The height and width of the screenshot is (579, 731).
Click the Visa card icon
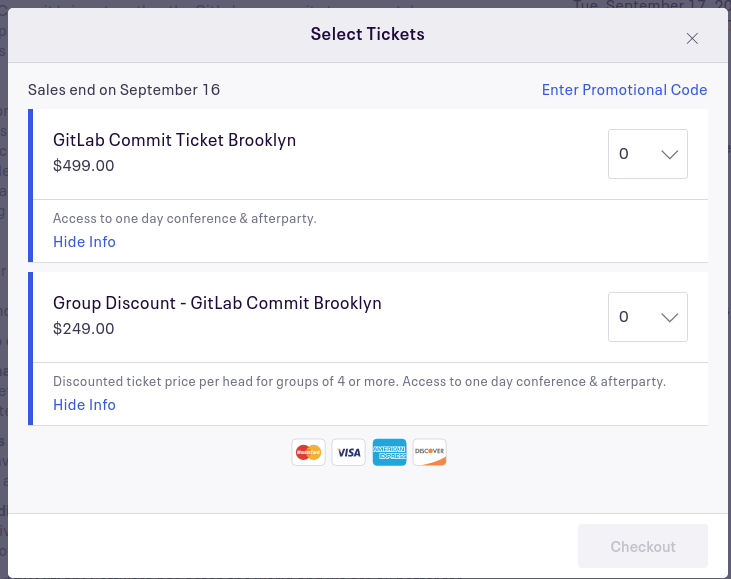point(349,452)
